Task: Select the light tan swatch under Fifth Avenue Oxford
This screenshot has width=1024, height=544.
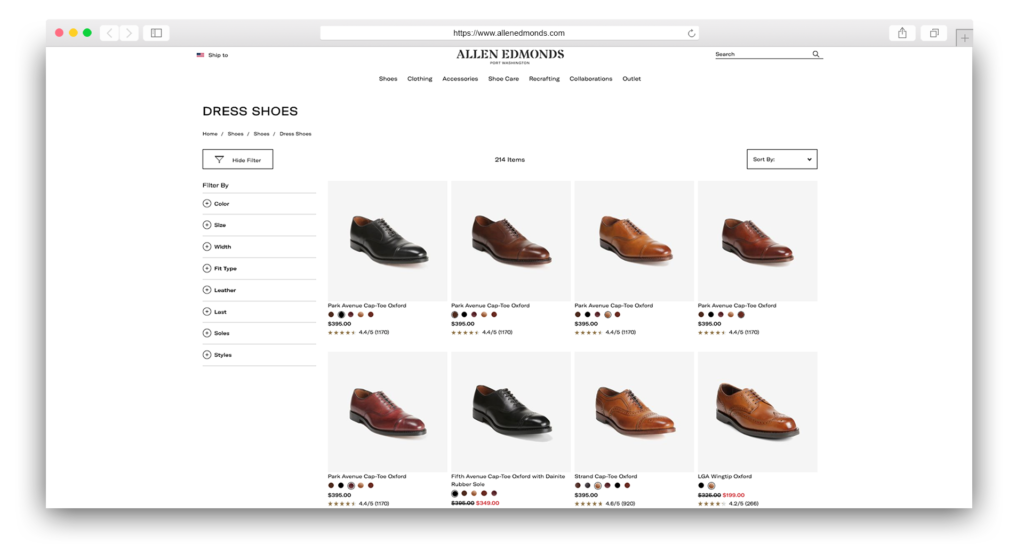Action: pyautogui.click(x=474, y=494)
